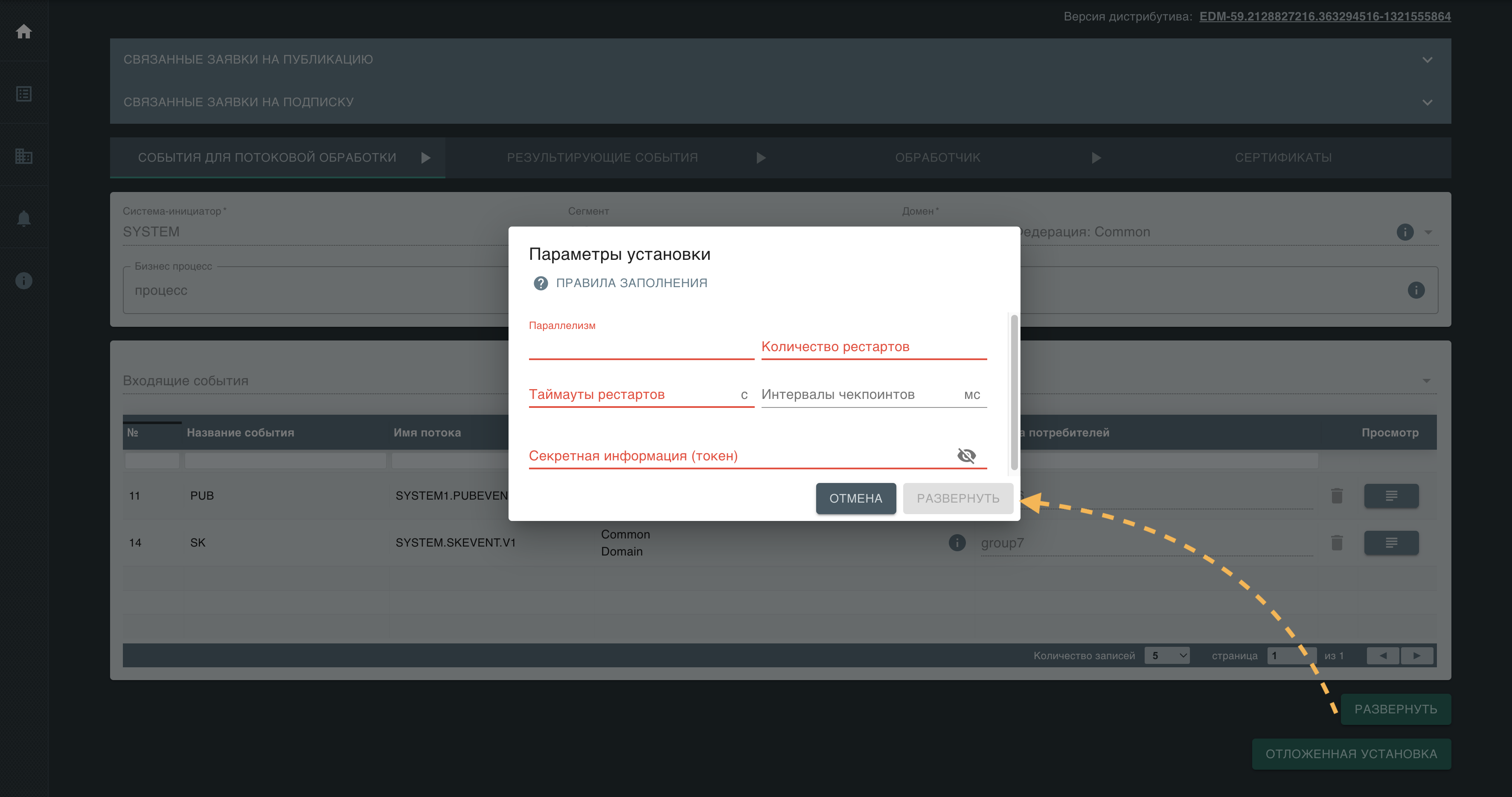Viewport: 1512px width, 797px height.
Task: Click the dialog vertical scrollbar
Action: click(1014, 391)
